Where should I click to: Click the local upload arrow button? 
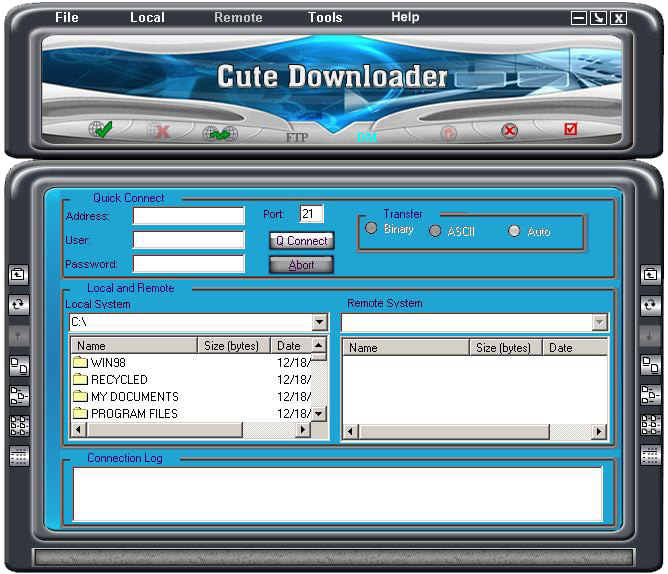click(19, 335)
